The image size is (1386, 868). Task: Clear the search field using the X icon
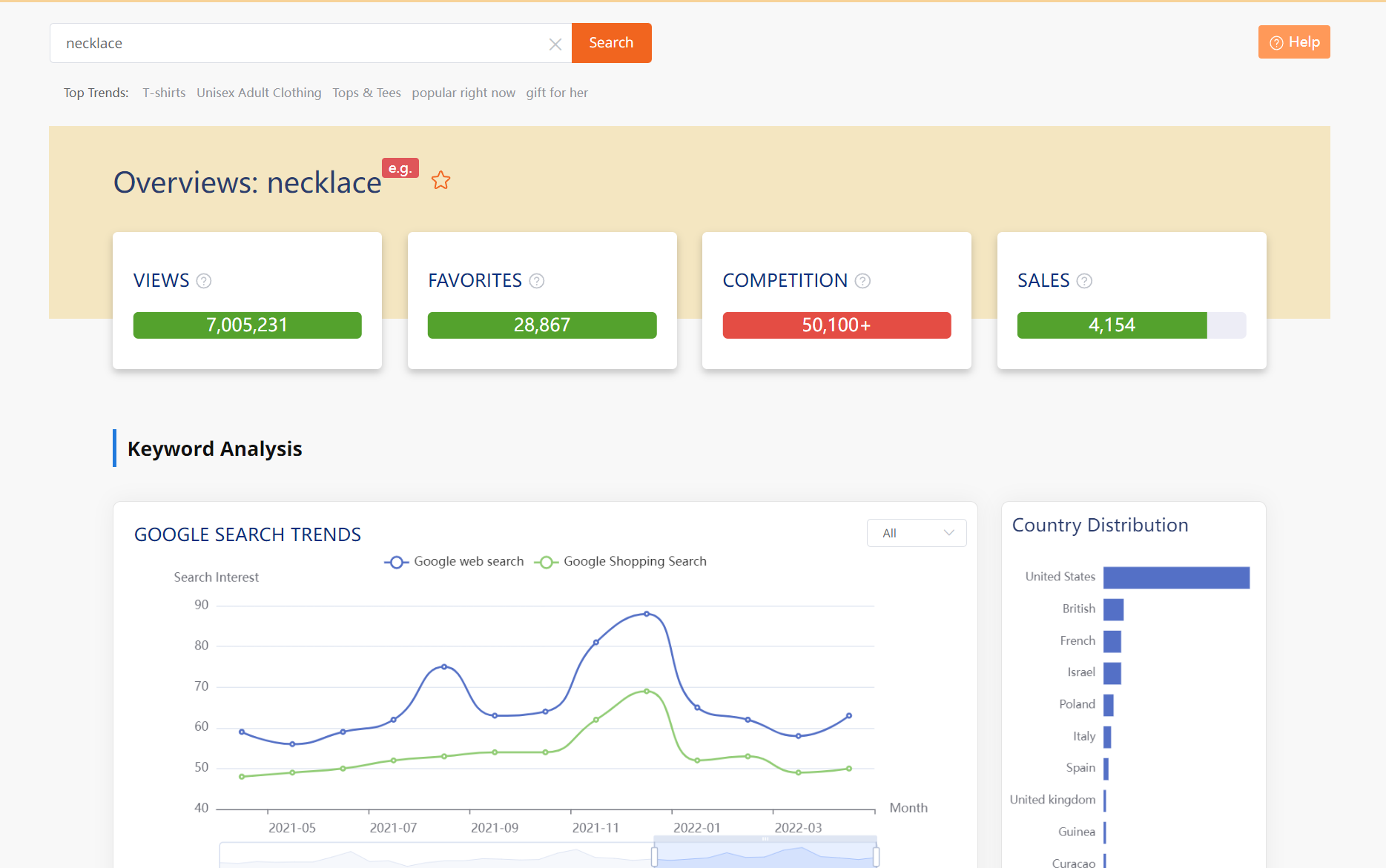[x=555, y=44]
